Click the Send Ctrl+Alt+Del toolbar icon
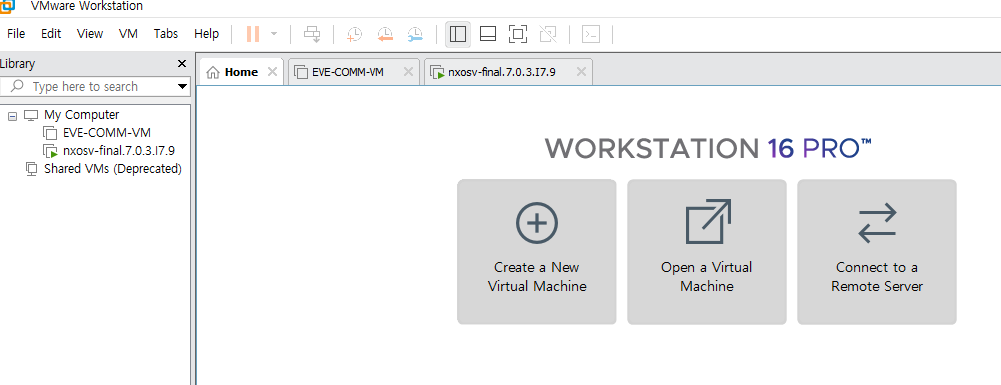The image size is (1001, 385). point(312,34)
